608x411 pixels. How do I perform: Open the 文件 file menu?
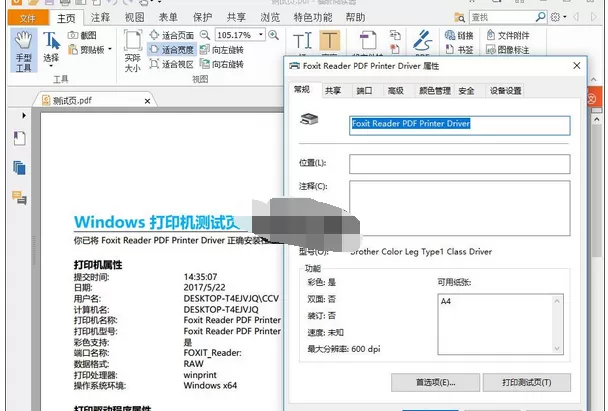click(x=28, y=18)
